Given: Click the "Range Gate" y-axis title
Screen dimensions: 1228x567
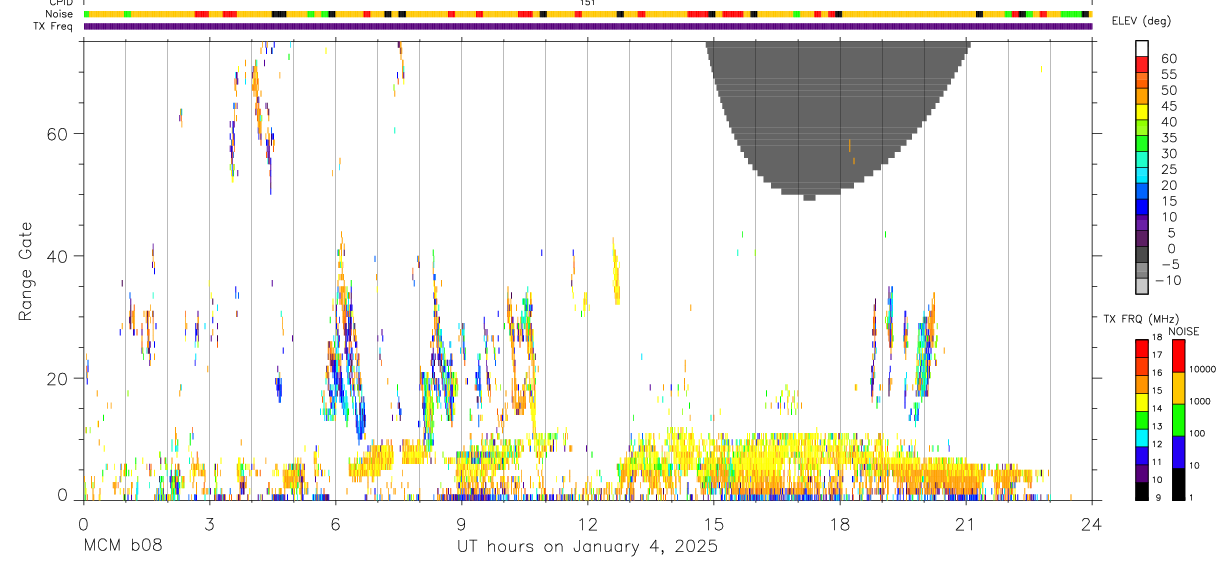Looking at the screenshot, I should point(25,270).
